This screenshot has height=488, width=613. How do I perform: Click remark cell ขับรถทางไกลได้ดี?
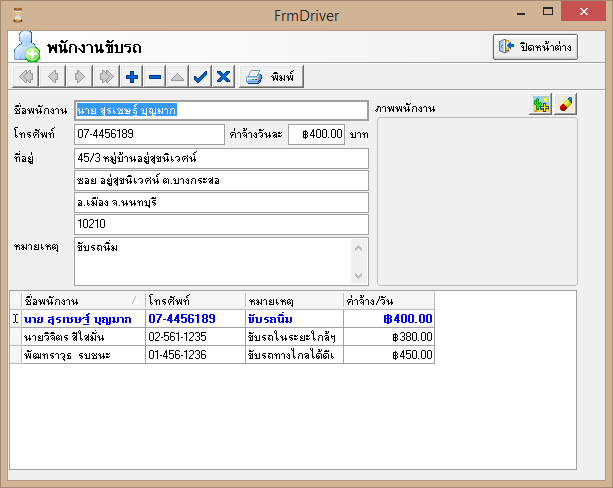tap(294, 355)
